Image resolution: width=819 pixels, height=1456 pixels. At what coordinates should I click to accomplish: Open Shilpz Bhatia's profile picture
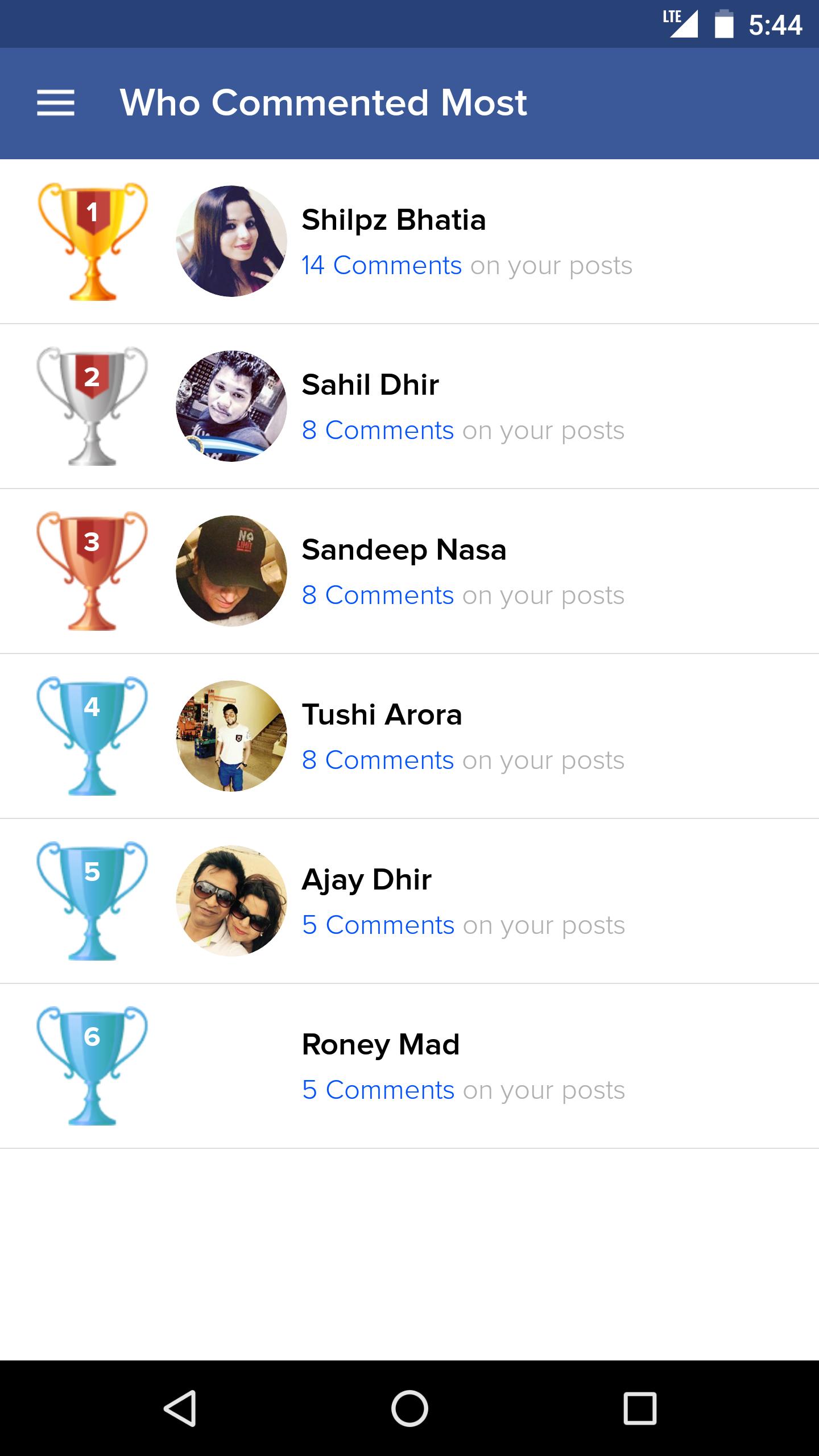pos(231,241)
